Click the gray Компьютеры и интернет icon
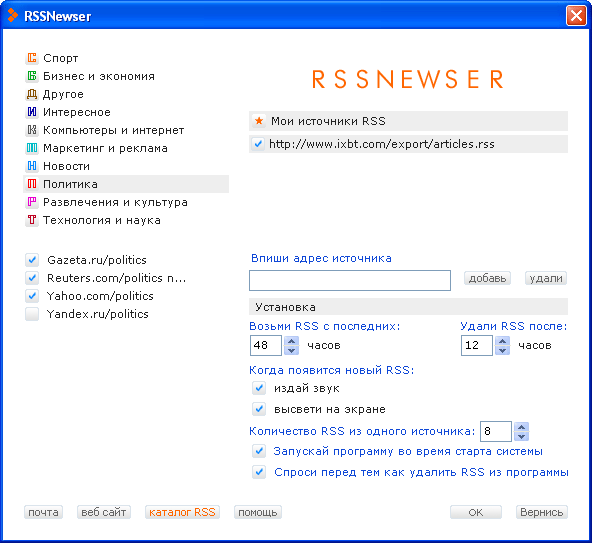 point(32,130)
